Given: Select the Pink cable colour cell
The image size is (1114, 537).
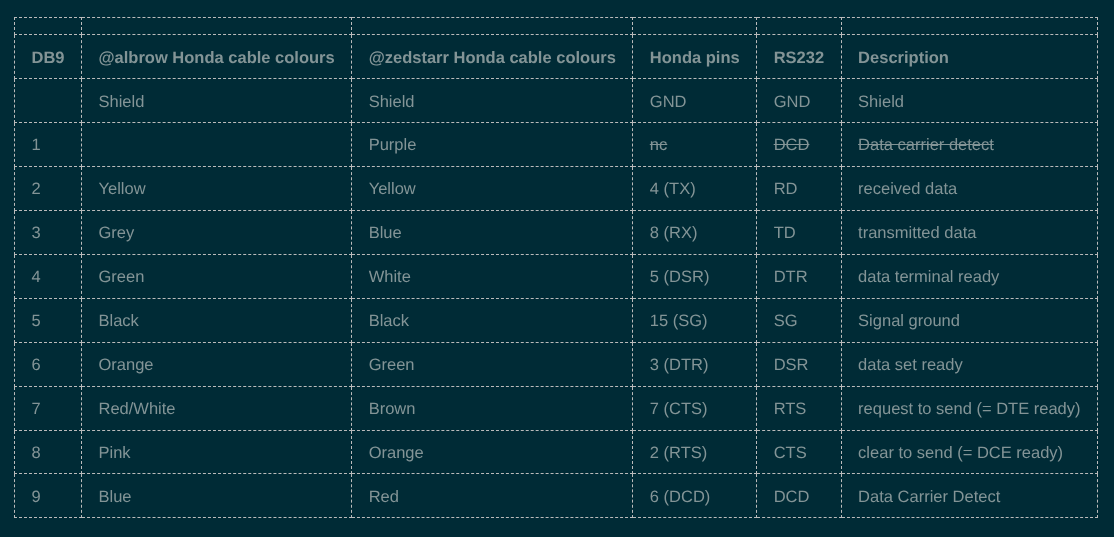Looking at the screenshot, I should pos(115,452).
